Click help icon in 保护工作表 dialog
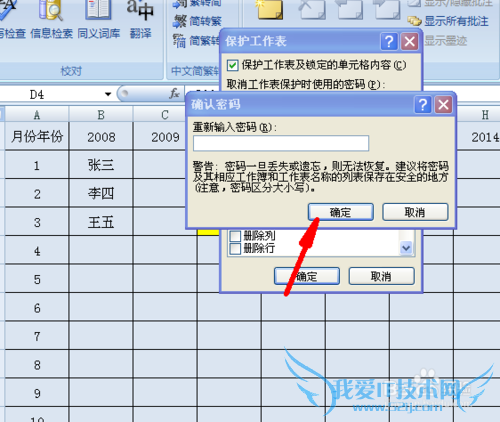Screen dimensions: 500x422 click(389, 42)
